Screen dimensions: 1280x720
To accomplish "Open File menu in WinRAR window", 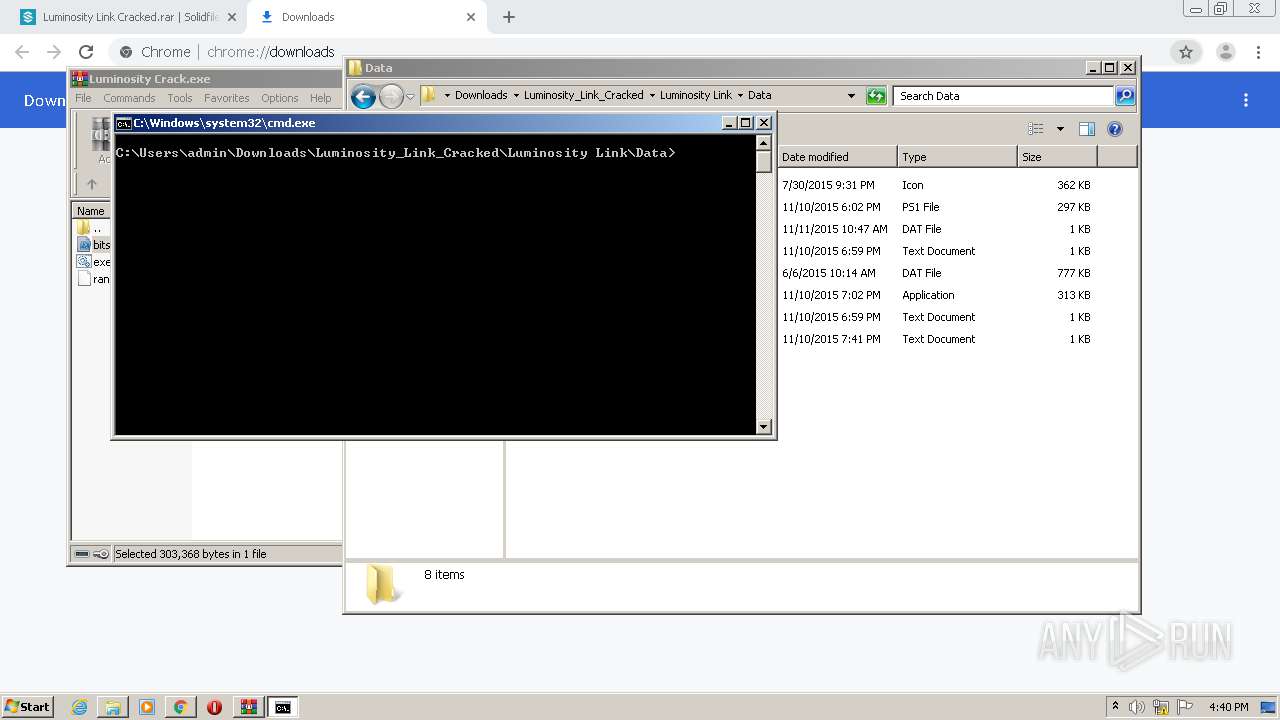I will point(83,98).
